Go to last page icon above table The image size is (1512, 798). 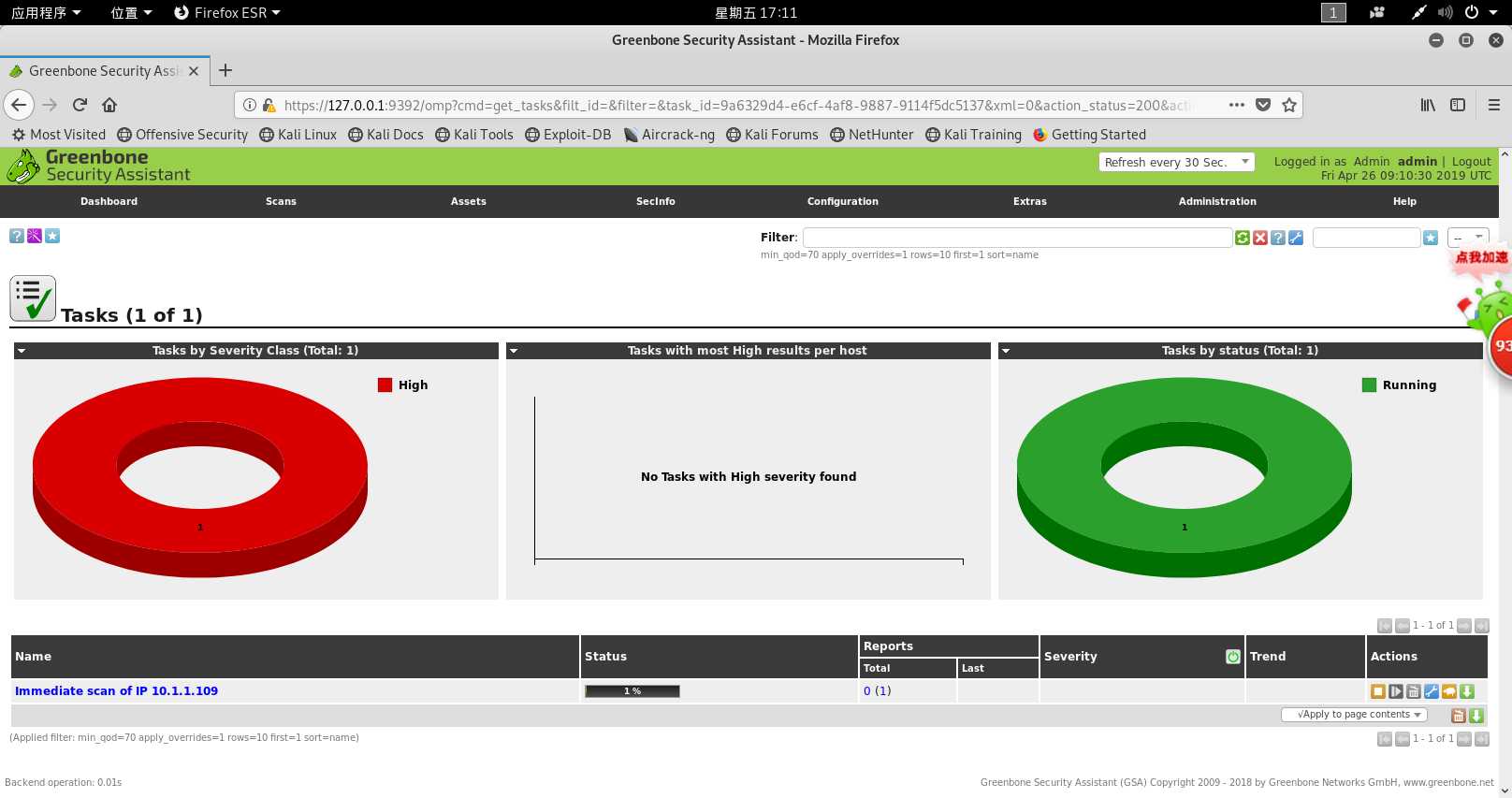click(1482, 626)
